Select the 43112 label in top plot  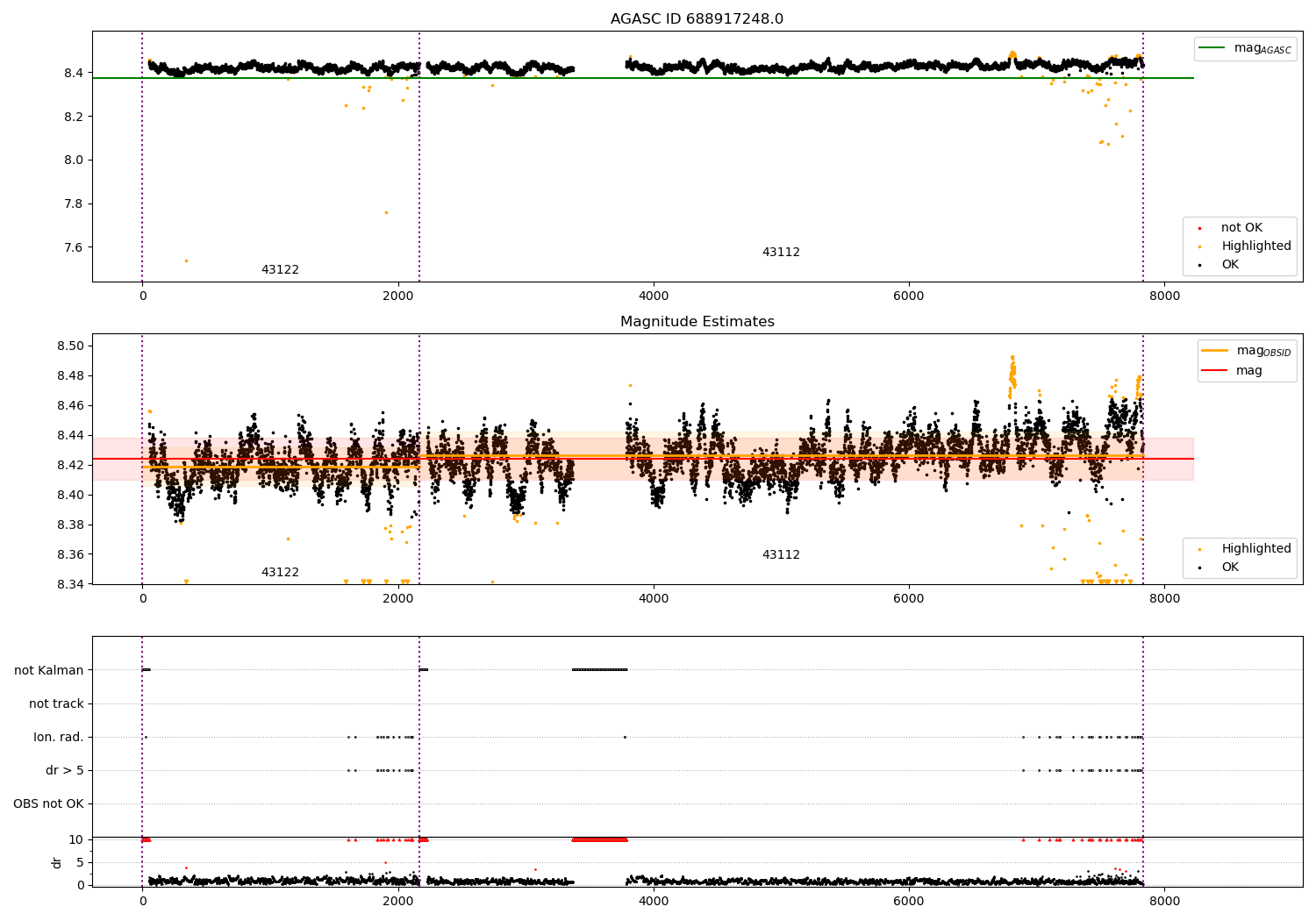(781, 253)
